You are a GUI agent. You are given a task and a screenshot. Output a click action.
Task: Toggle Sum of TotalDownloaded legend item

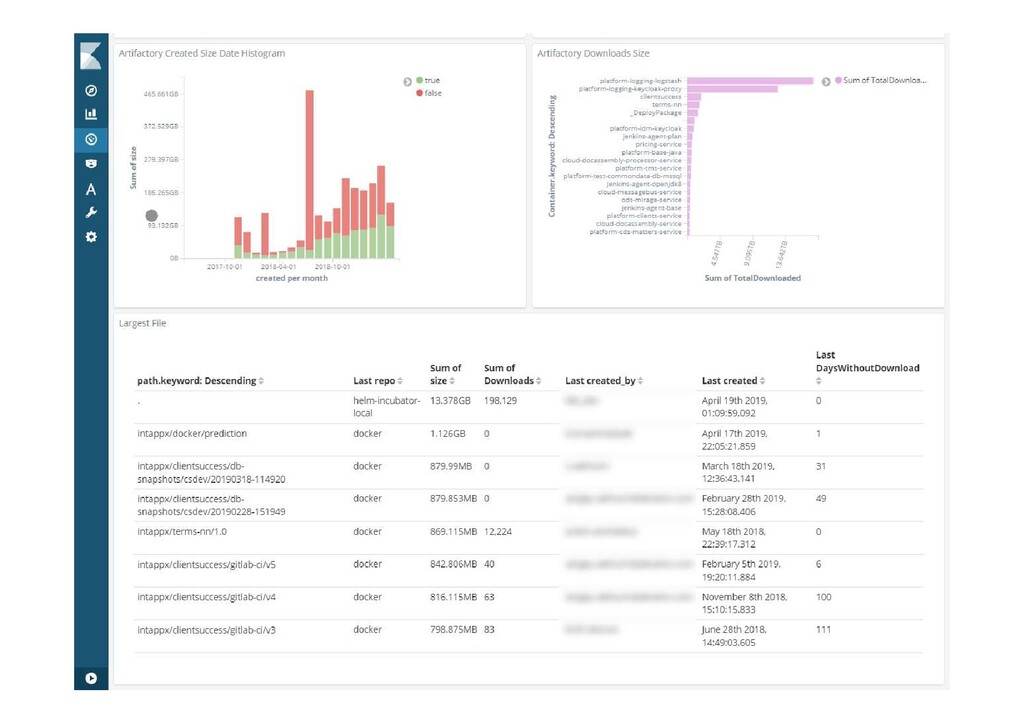pos(880,80)
